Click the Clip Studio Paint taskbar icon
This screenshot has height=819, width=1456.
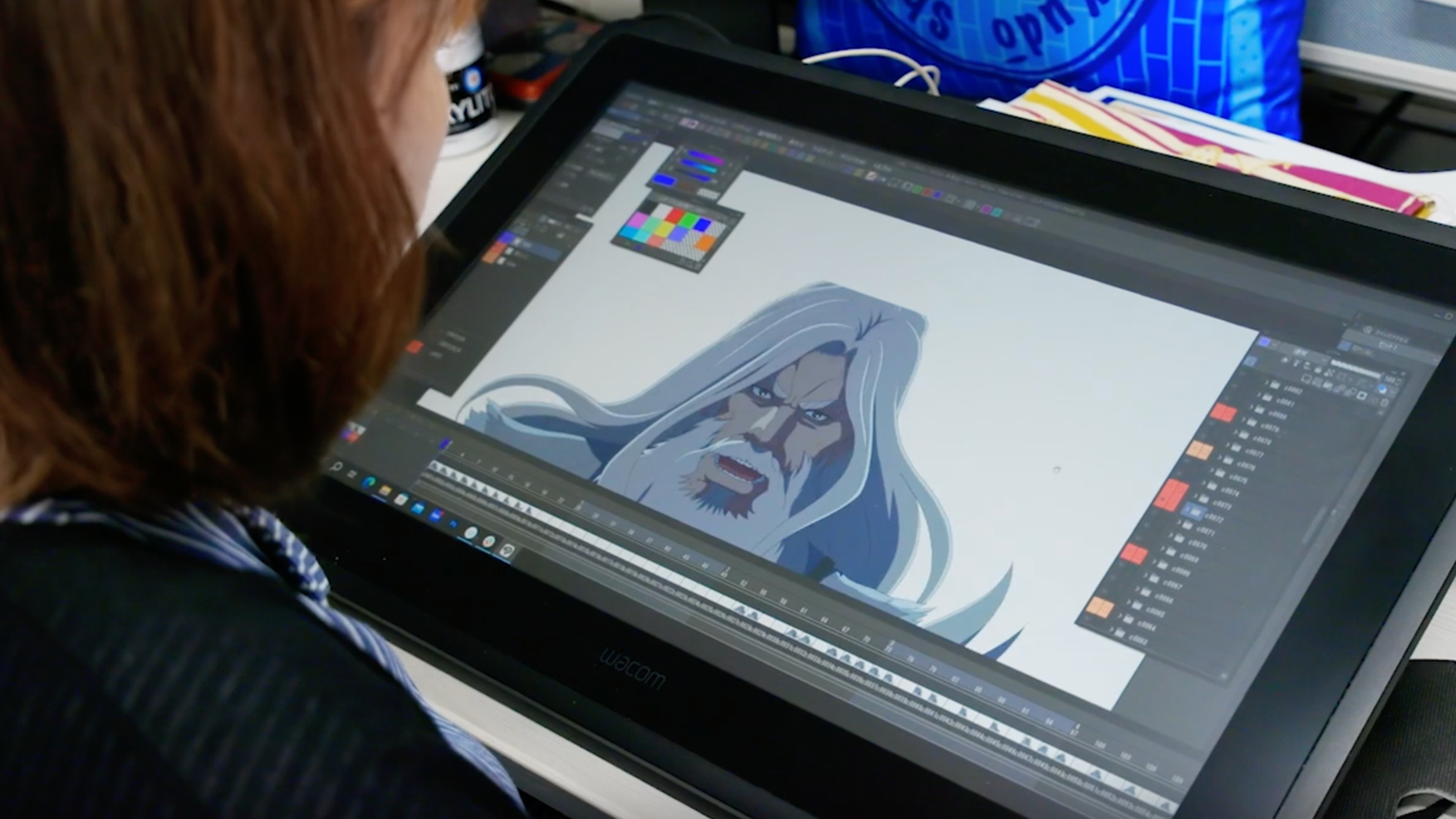click(507, 550)
